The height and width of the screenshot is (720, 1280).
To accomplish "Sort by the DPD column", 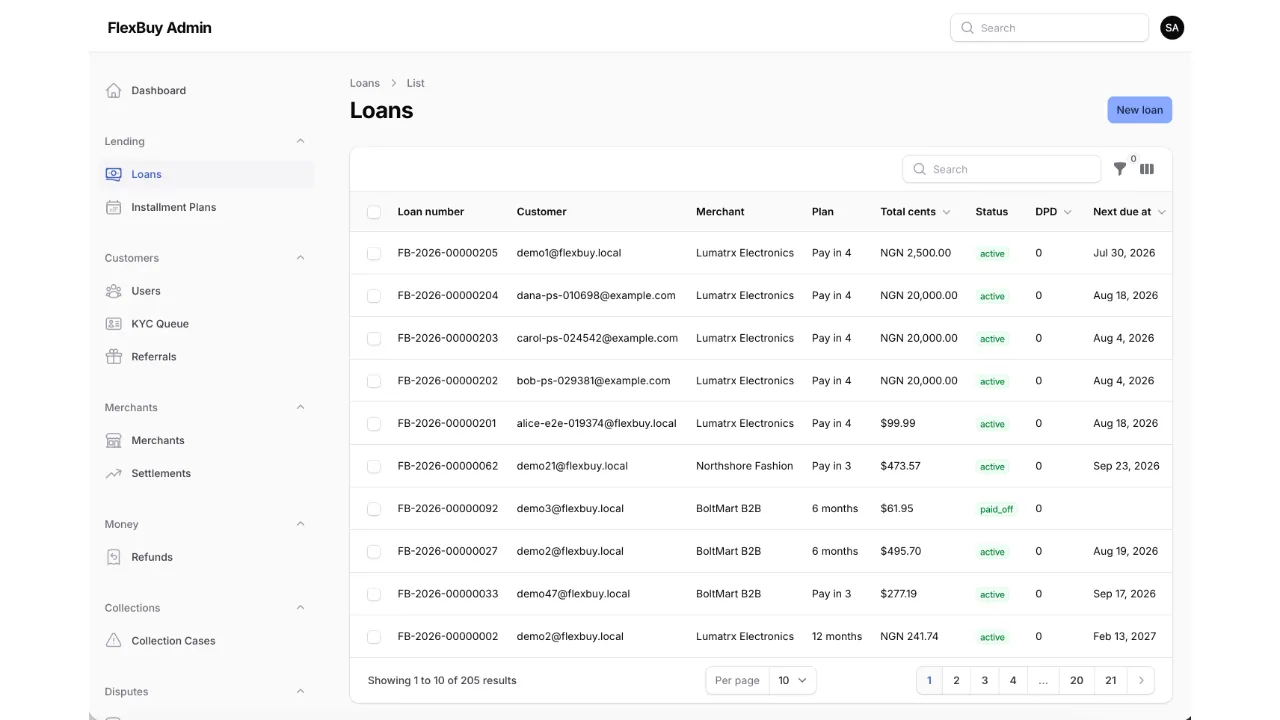I will (x=1053, y=212).
